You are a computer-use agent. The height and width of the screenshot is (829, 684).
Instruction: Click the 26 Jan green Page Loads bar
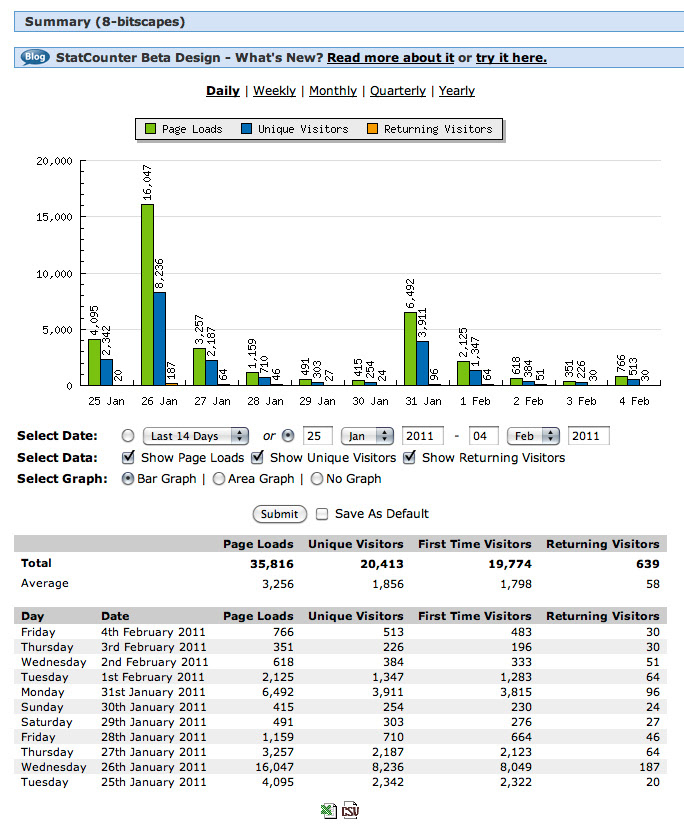click(x=147, y=294)
